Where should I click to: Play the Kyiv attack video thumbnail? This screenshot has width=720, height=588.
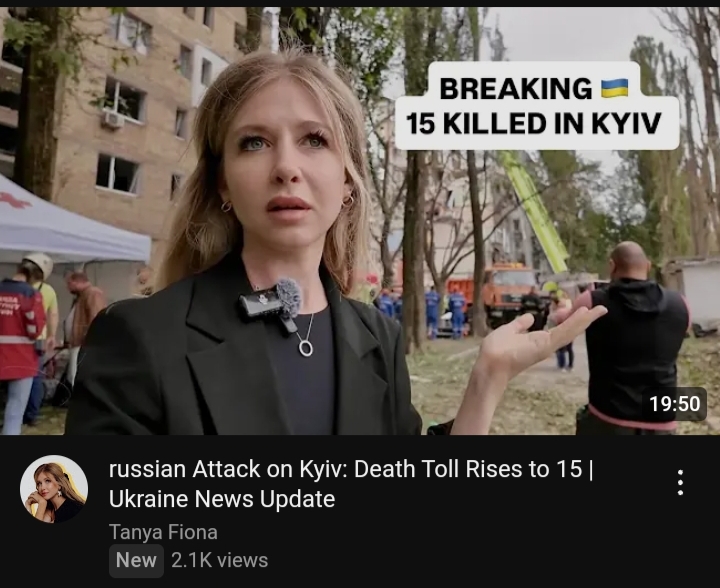[x=360, y=221]
